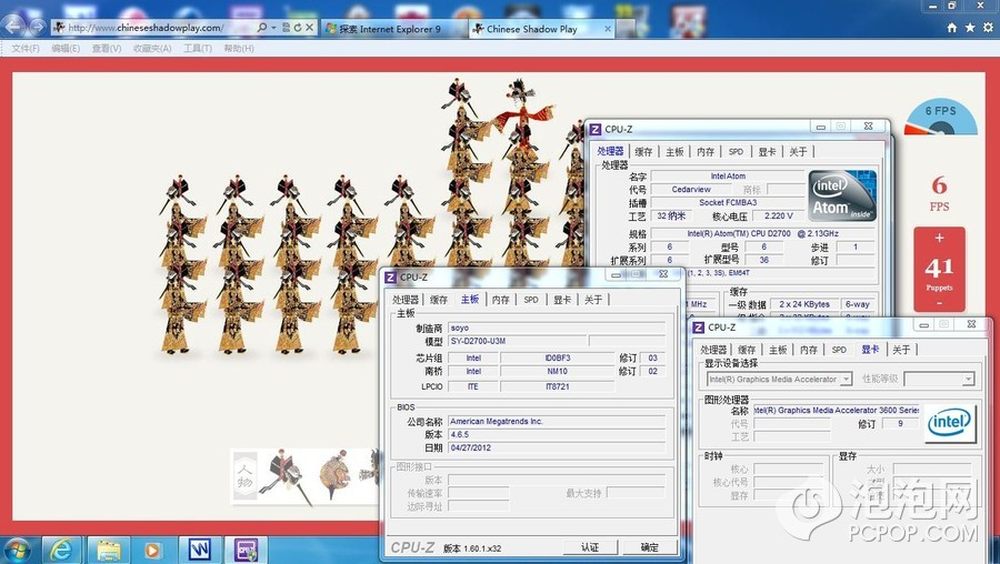Open the Windows Explorer folder taskbar icon

pyautogui.click(x=108, y=549)
